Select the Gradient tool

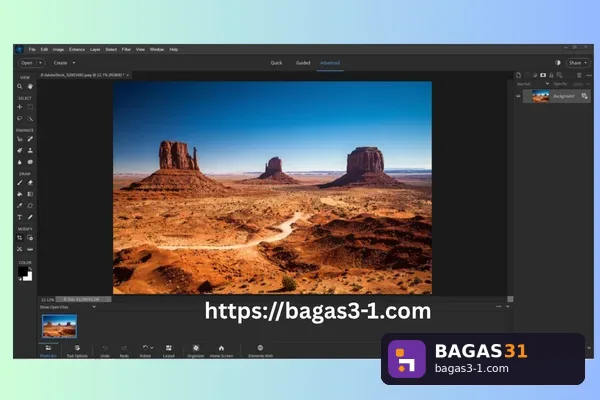pyautogui.click(x=30, y=194)
